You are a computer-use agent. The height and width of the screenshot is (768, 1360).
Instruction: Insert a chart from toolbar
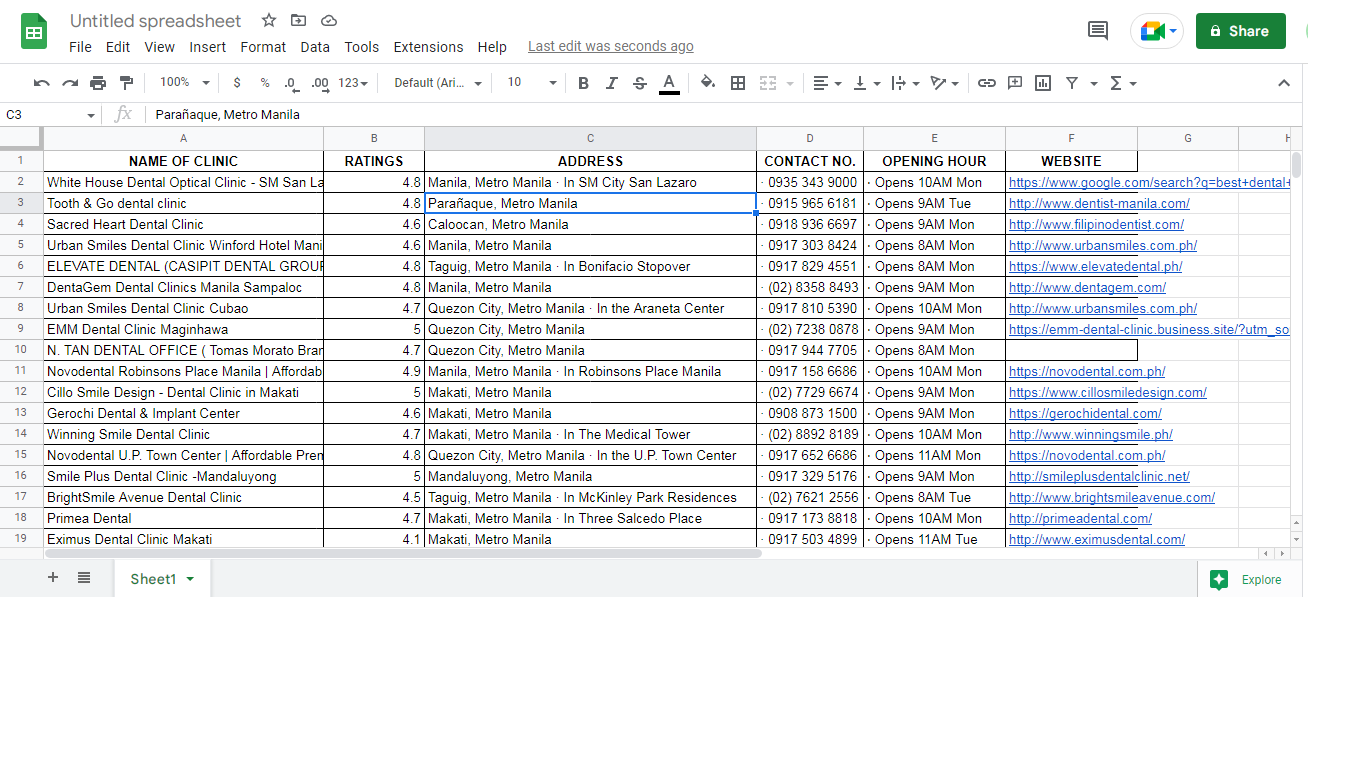point(1043,83)
